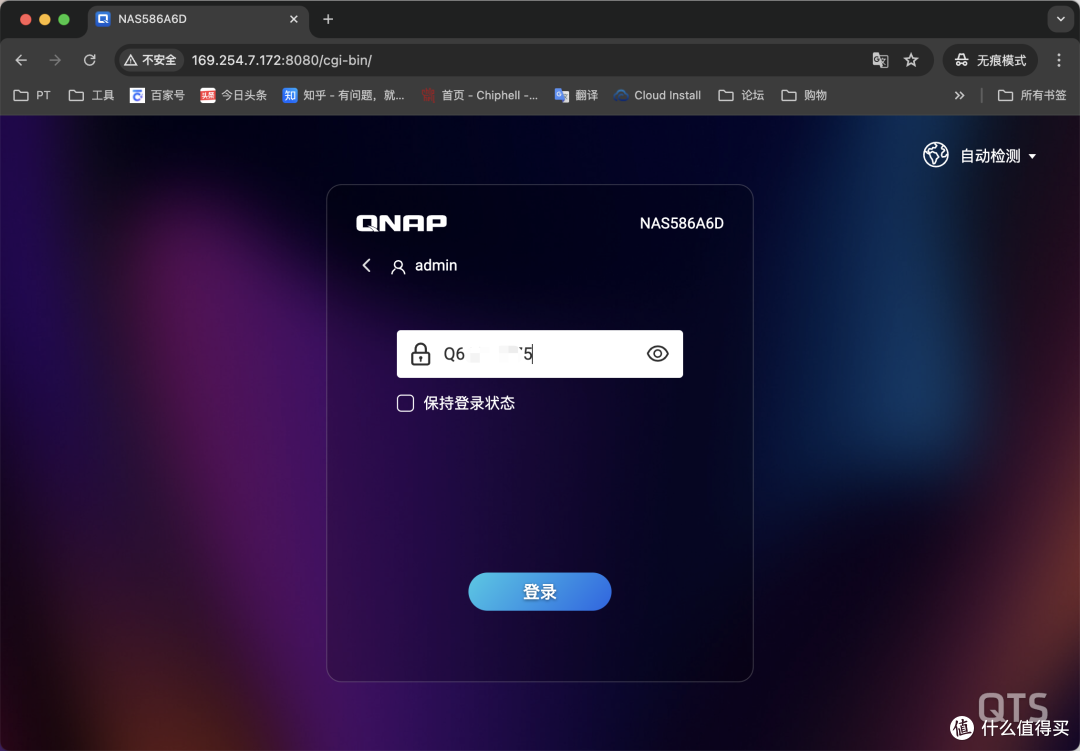Open the 知乎 bookmark
1080x751 pixels.
344,95
